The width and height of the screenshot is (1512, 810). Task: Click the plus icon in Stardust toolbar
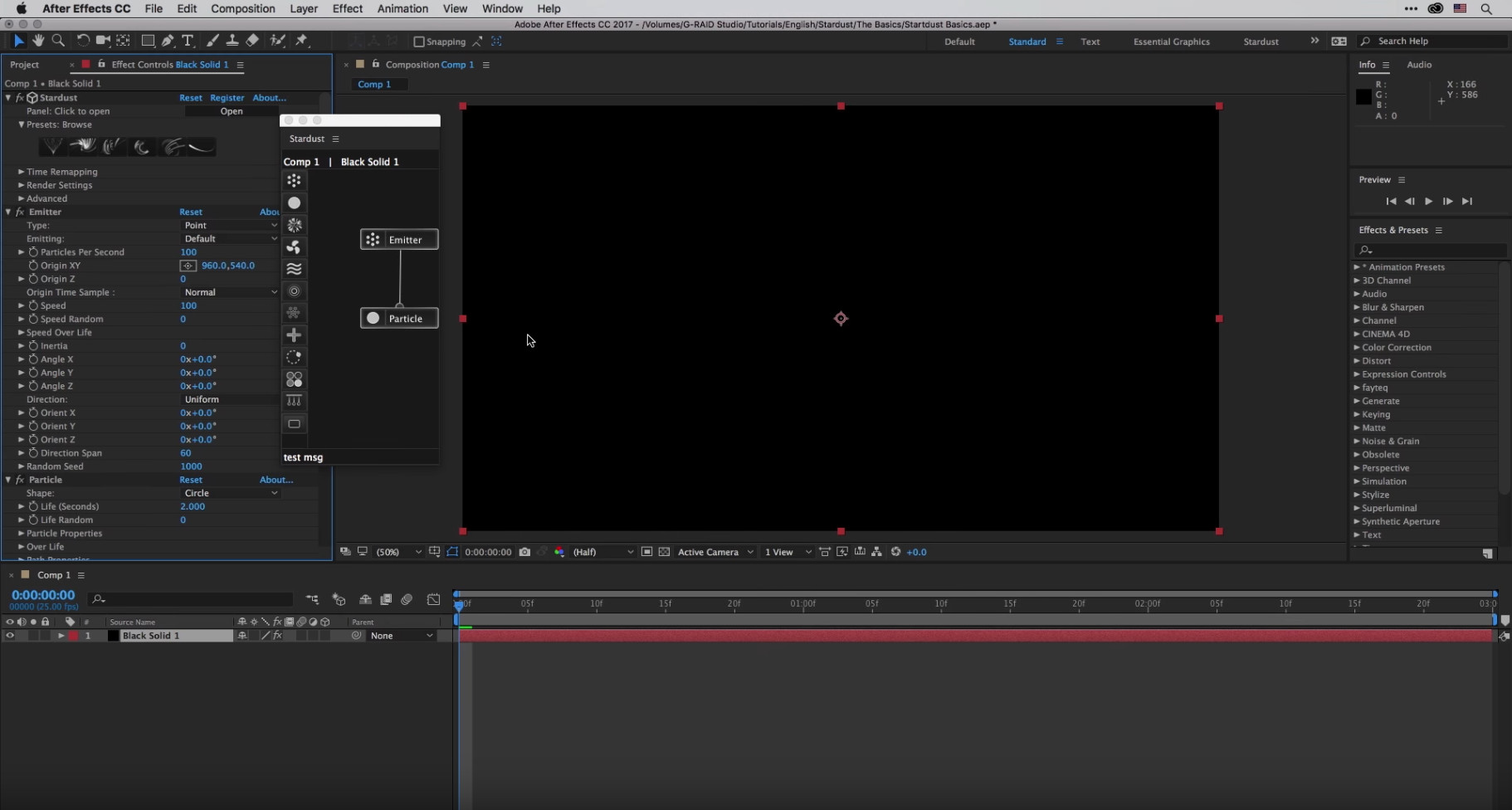pos(294,334)
